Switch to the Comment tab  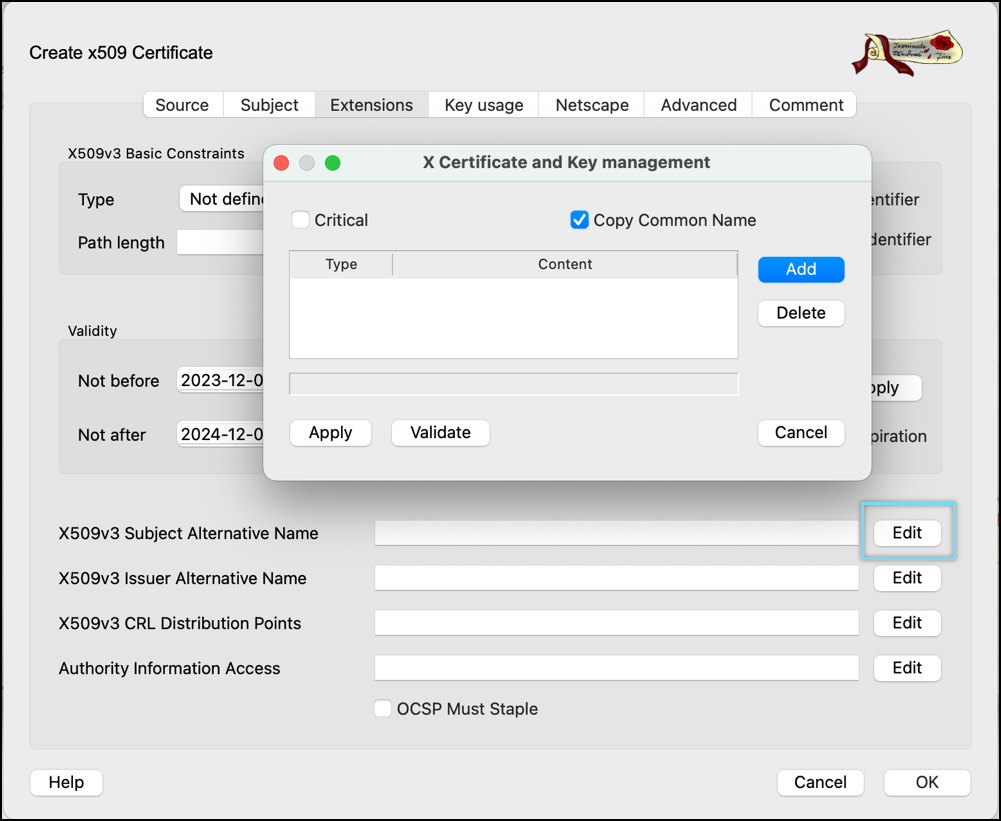click(805, 105)
